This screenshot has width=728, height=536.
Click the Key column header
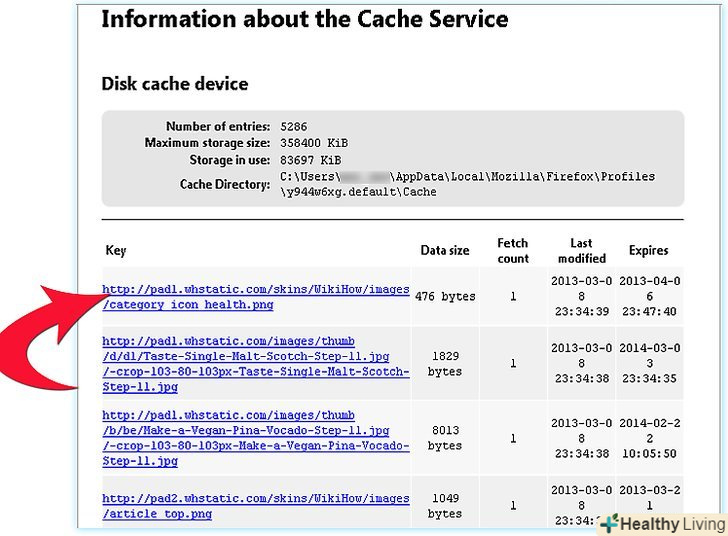116,251
